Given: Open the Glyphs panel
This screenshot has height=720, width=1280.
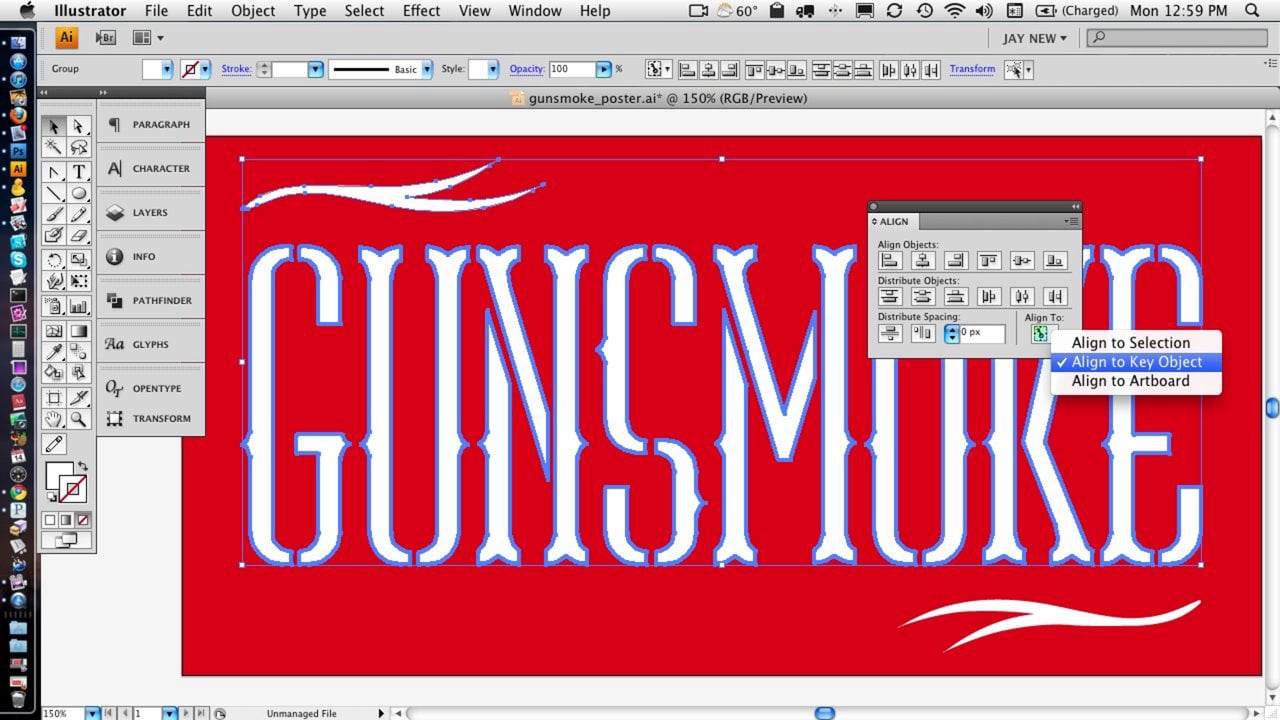Looking at the screenshot, I should point(151,344).
